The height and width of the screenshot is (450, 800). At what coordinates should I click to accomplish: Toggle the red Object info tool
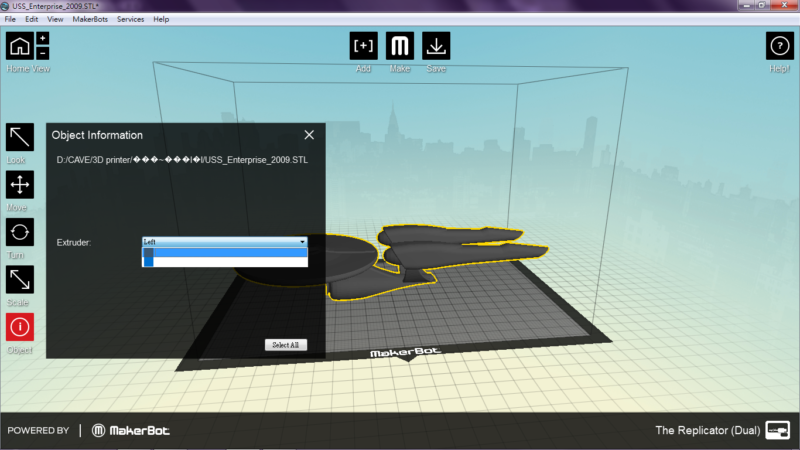point(20,327)
